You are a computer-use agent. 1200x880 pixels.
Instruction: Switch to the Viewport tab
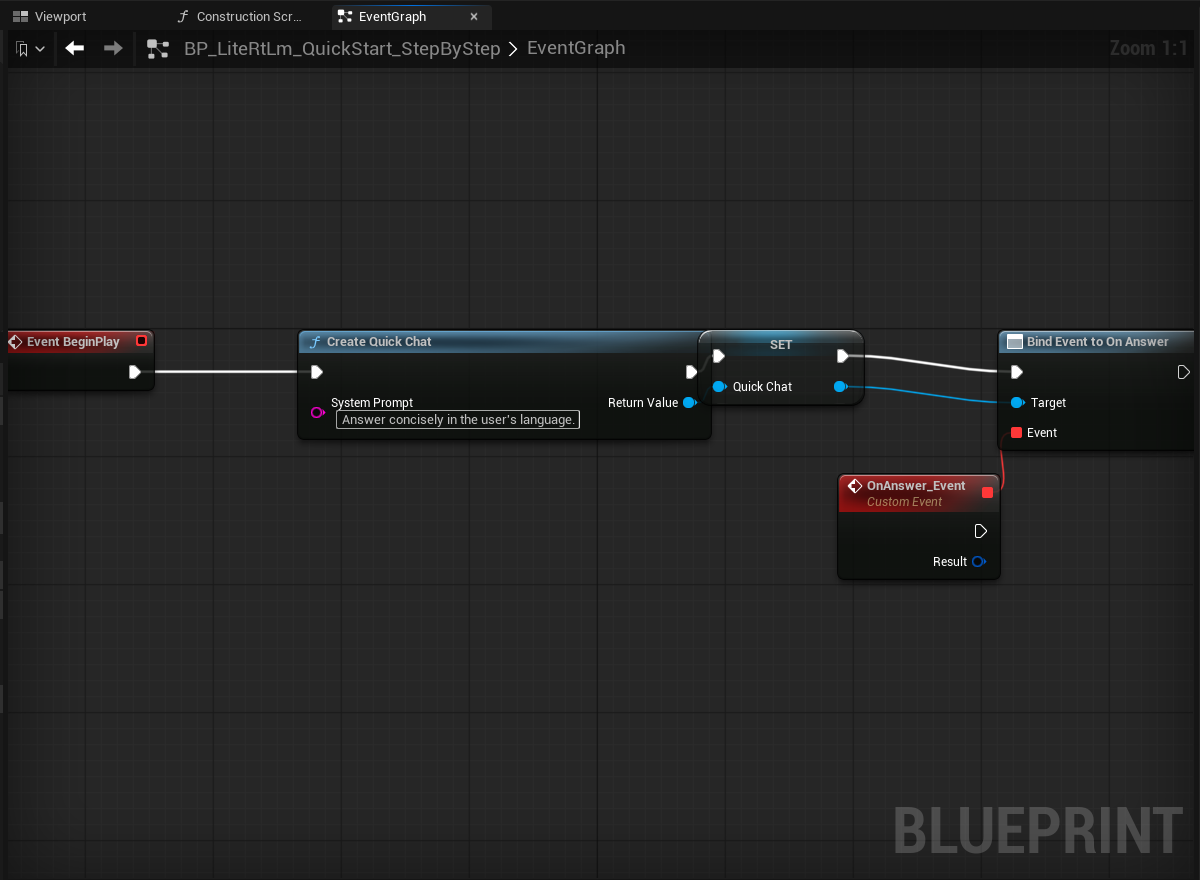[50, 16]
